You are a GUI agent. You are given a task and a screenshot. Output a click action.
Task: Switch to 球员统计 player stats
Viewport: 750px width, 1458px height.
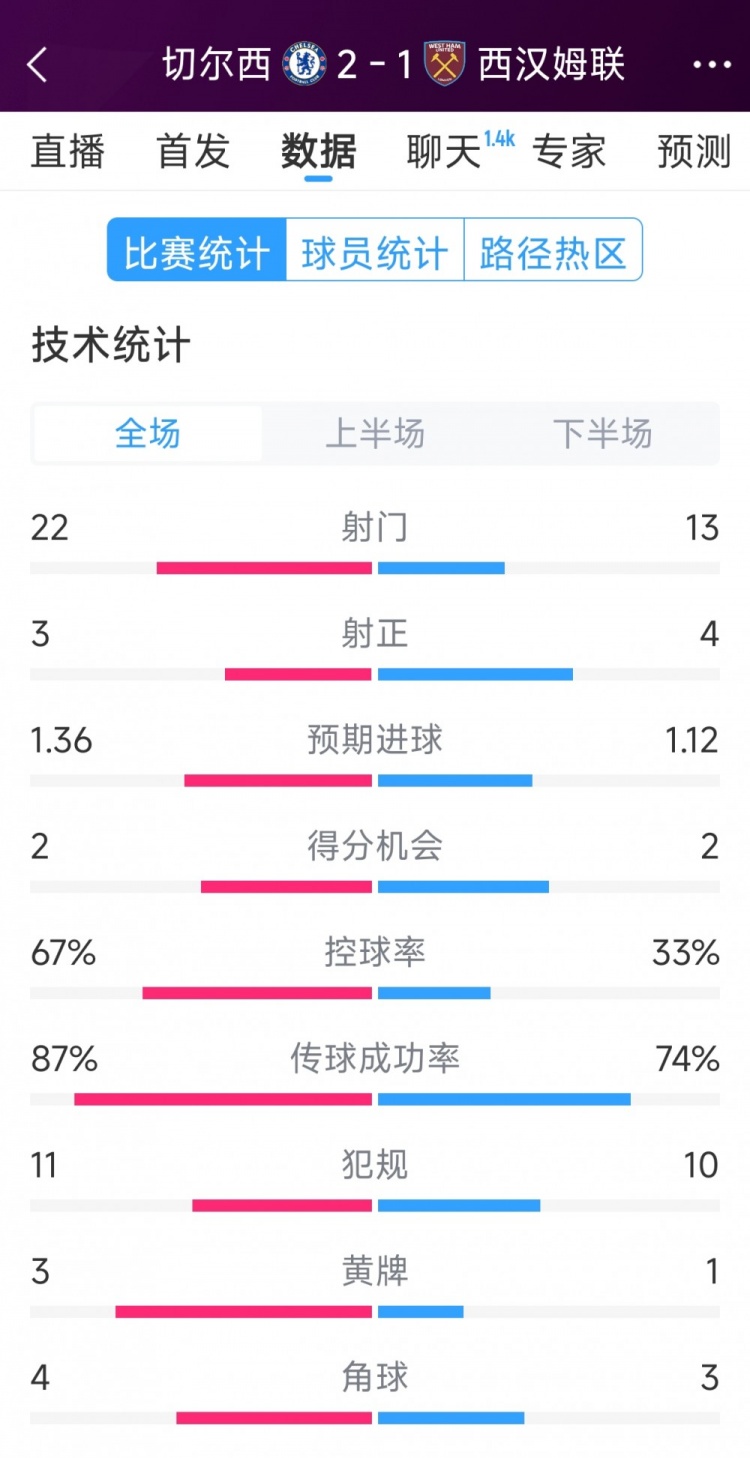[x=375, y=250]
